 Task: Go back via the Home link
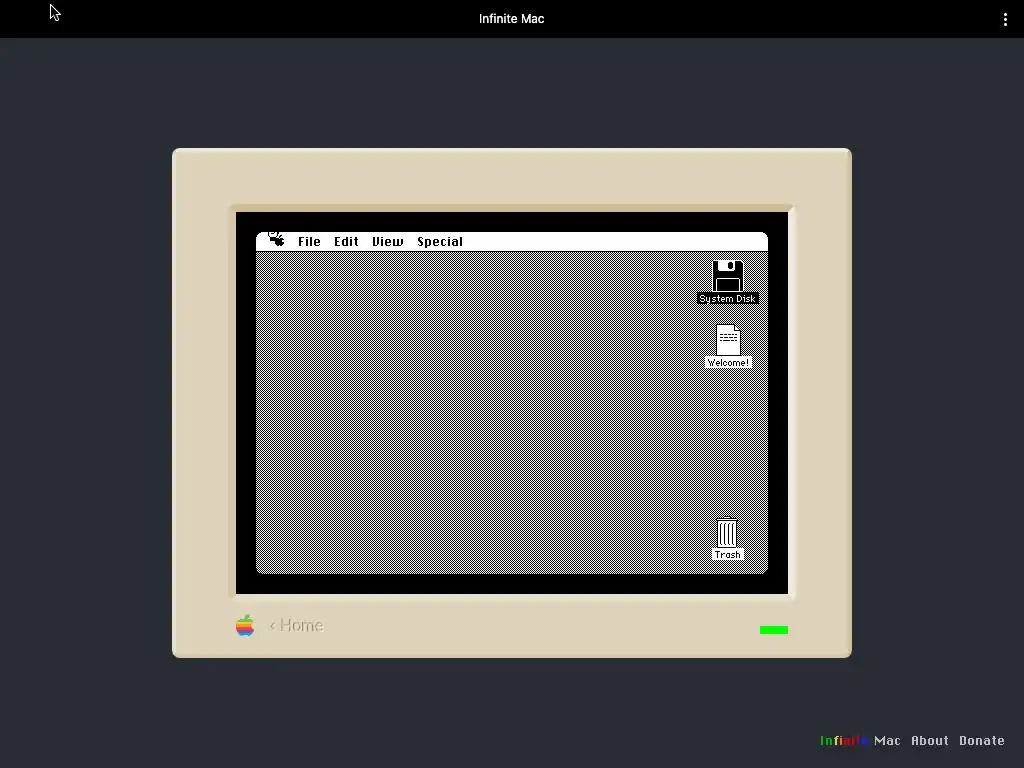tap(296, 626)
